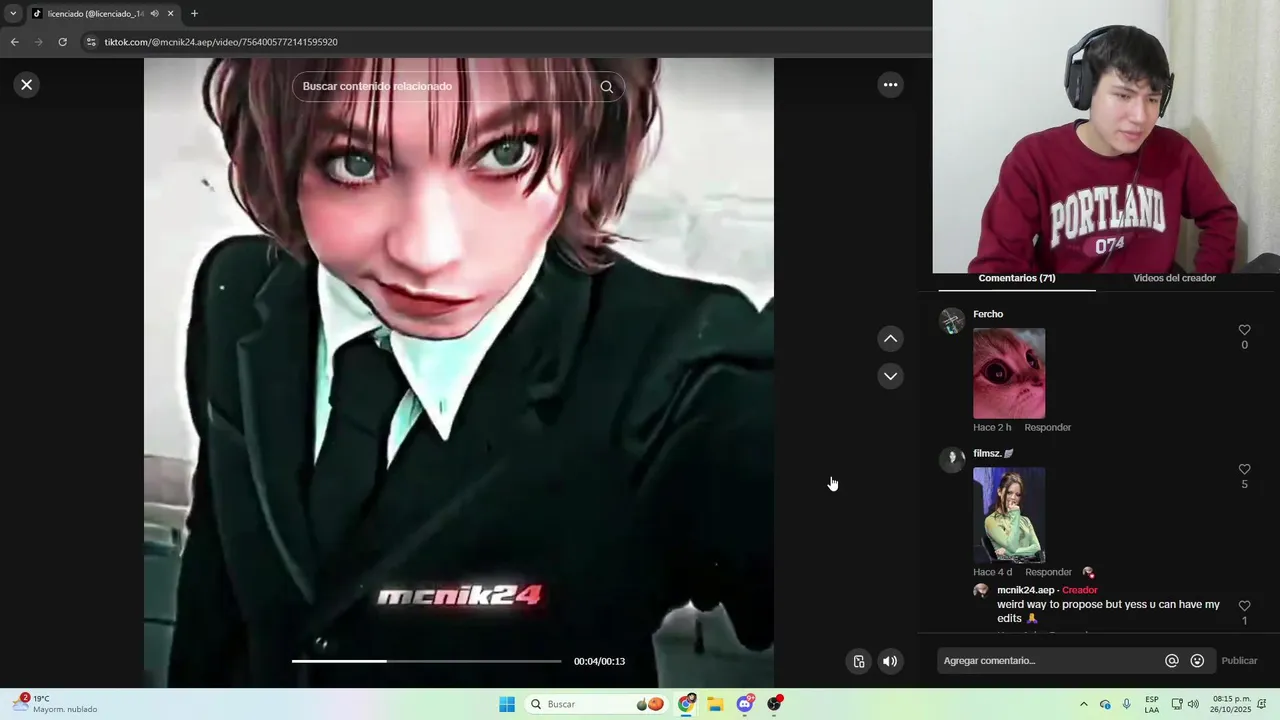Open the weather widget showing 19°C

55,704
